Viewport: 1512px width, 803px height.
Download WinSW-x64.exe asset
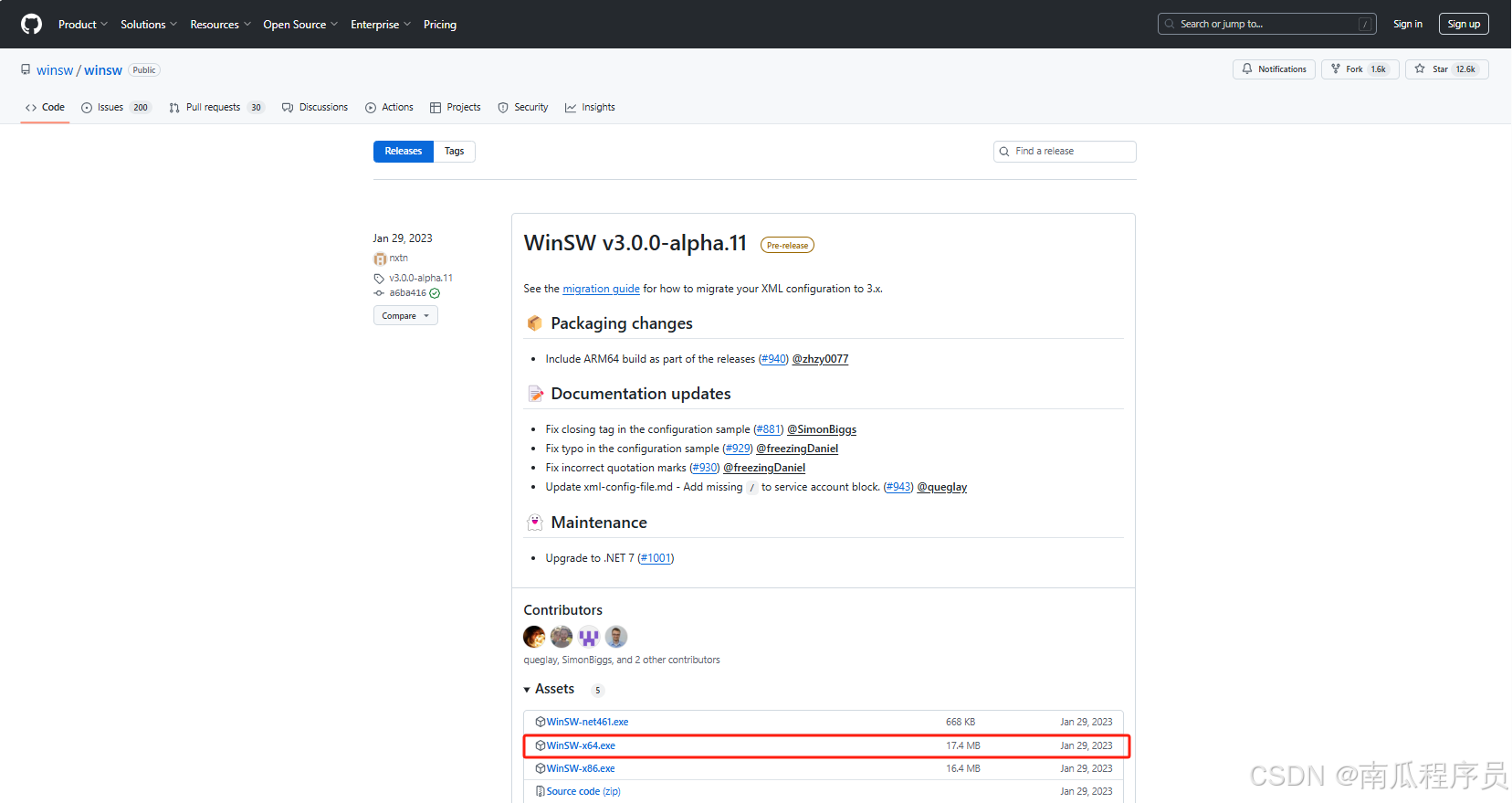(x=581, y=745)
